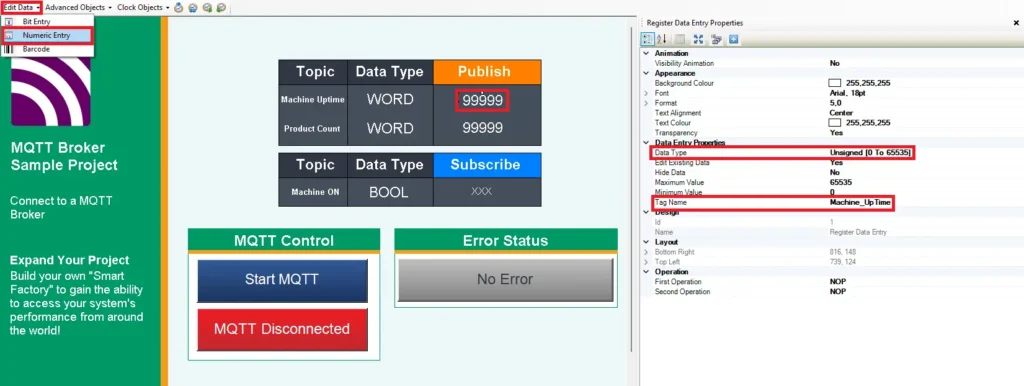Click the blue clock object toolbar icon
The width and height of the screenshot is (1024, 386).
[x=193, y=8]
